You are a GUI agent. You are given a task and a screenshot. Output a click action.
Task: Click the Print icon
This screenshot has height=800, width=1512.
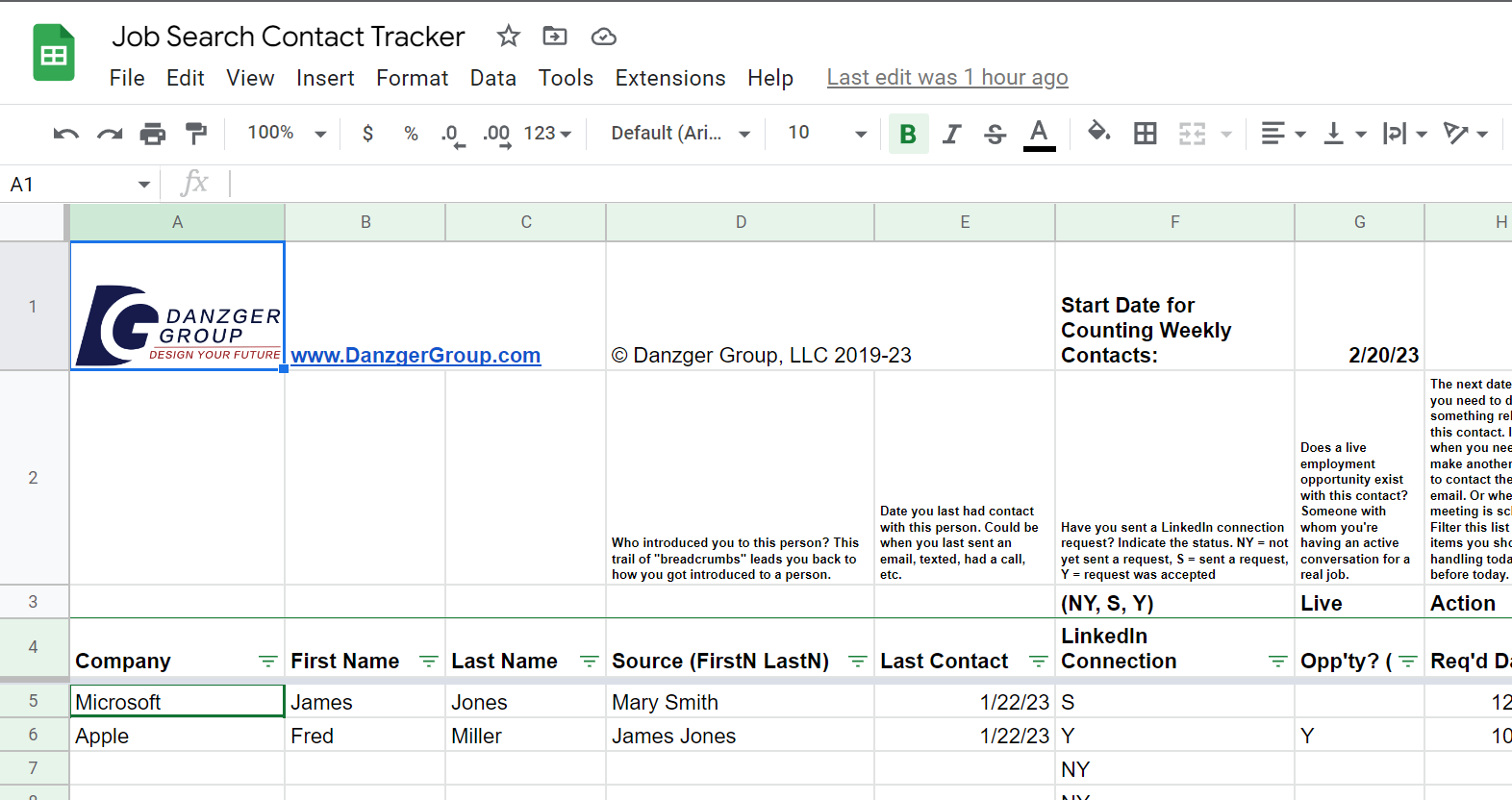click(152, 134)
